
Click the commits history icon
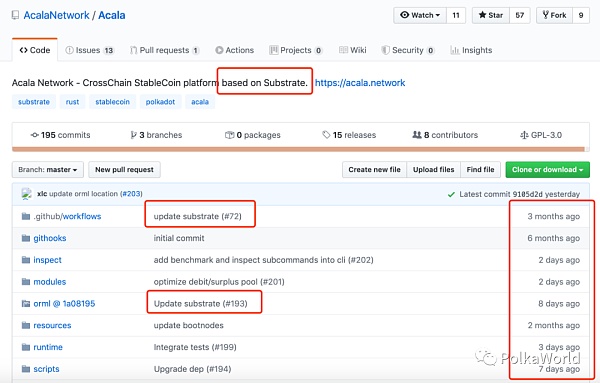(x=34, y=135)
